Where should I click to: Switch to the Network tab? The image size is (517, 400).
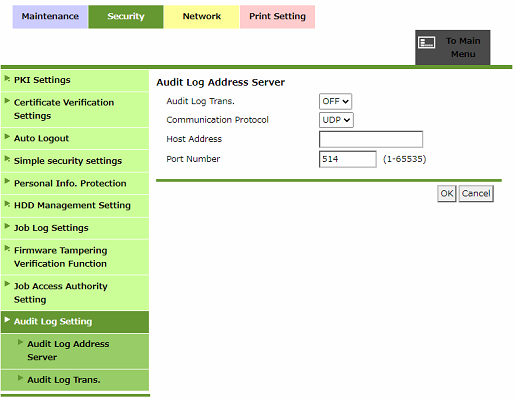(202, 17)
